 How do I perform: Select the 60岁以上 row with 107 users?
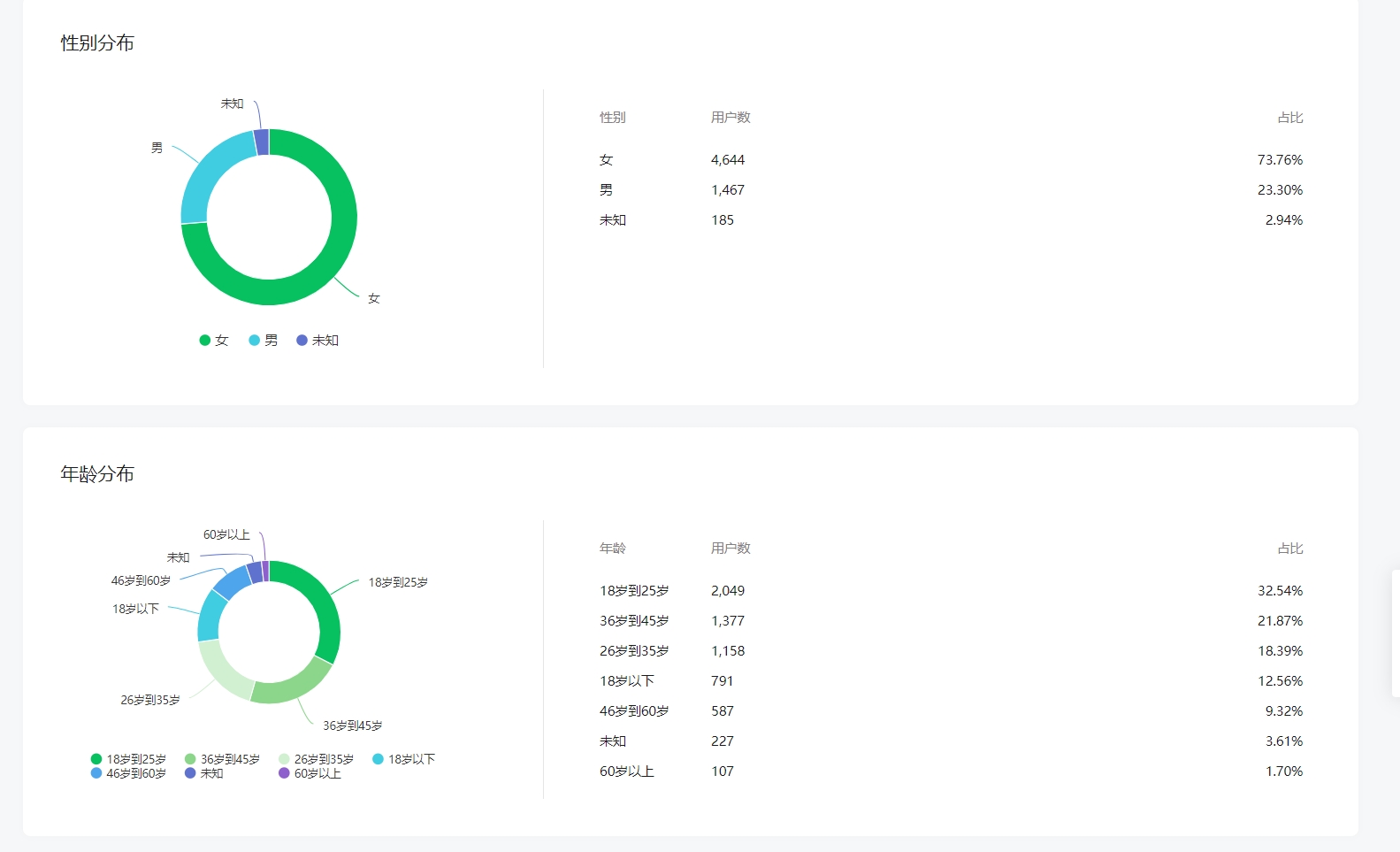click(x=951, y=771)
